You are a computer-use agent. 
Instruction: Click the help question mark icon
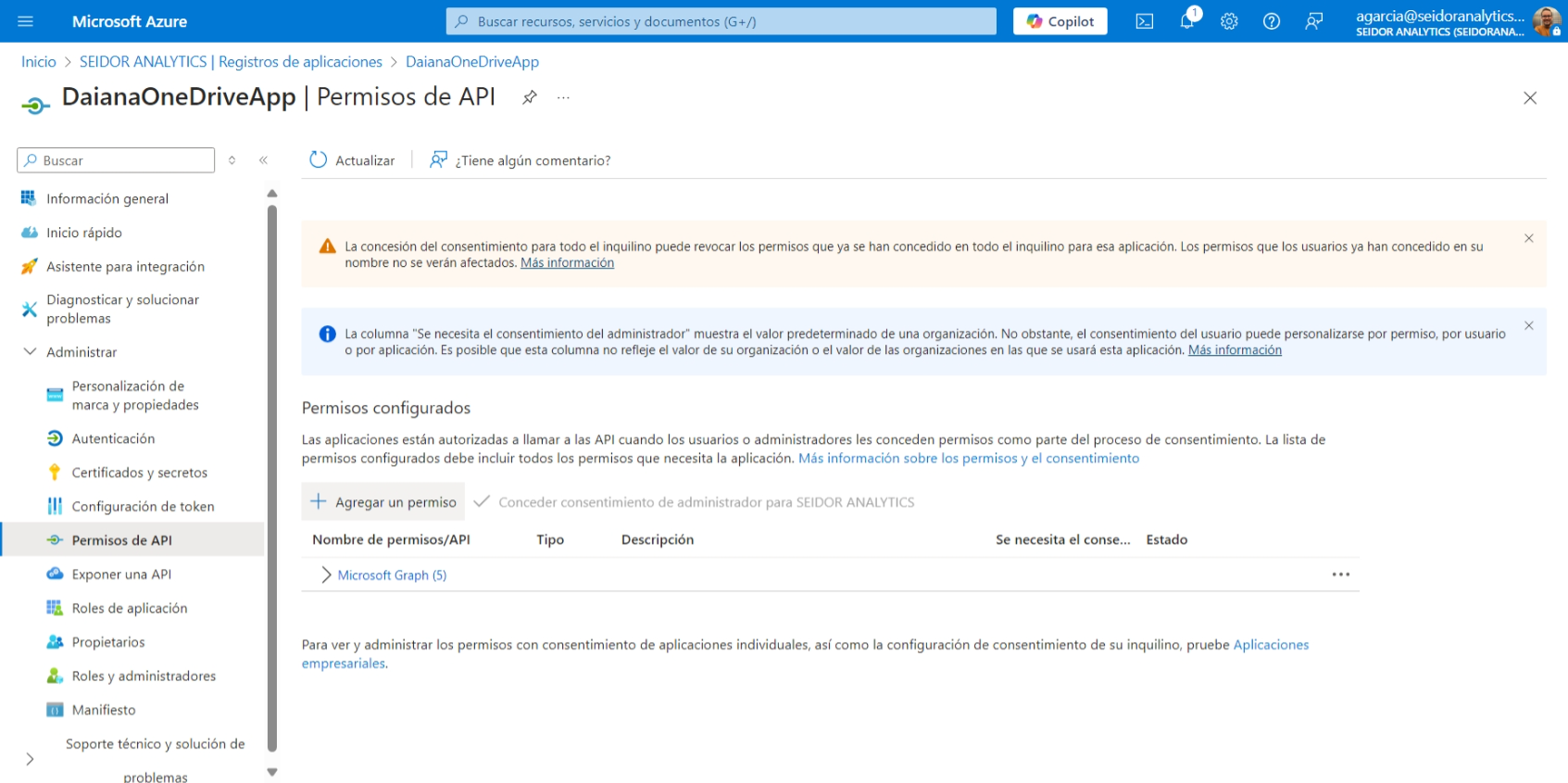tap(1272, 21)
